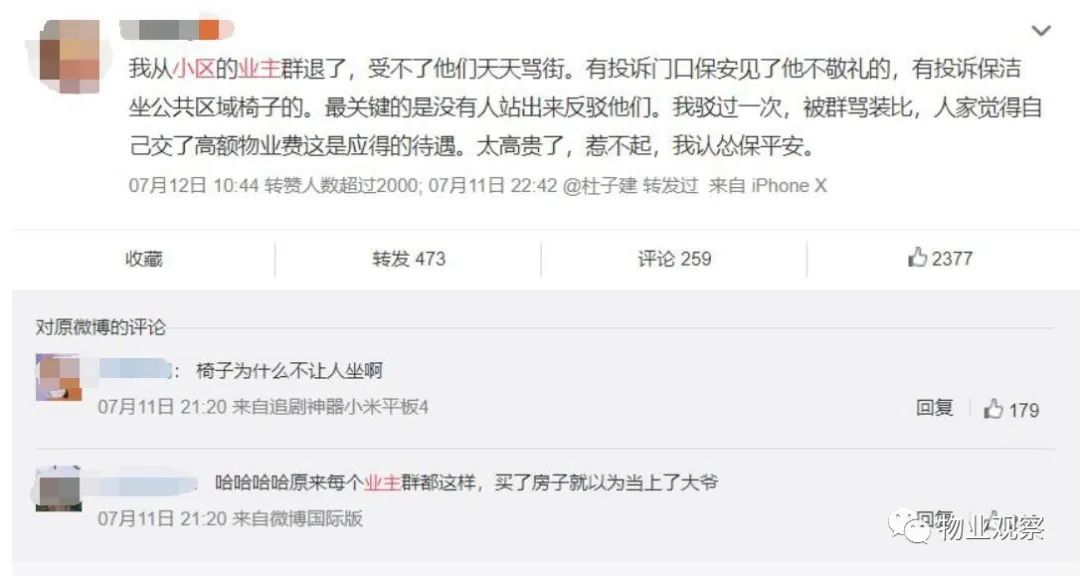1080x576 pixels.
Task: Open the 07月12日 10:44 timestamp link
Action: 194,185
